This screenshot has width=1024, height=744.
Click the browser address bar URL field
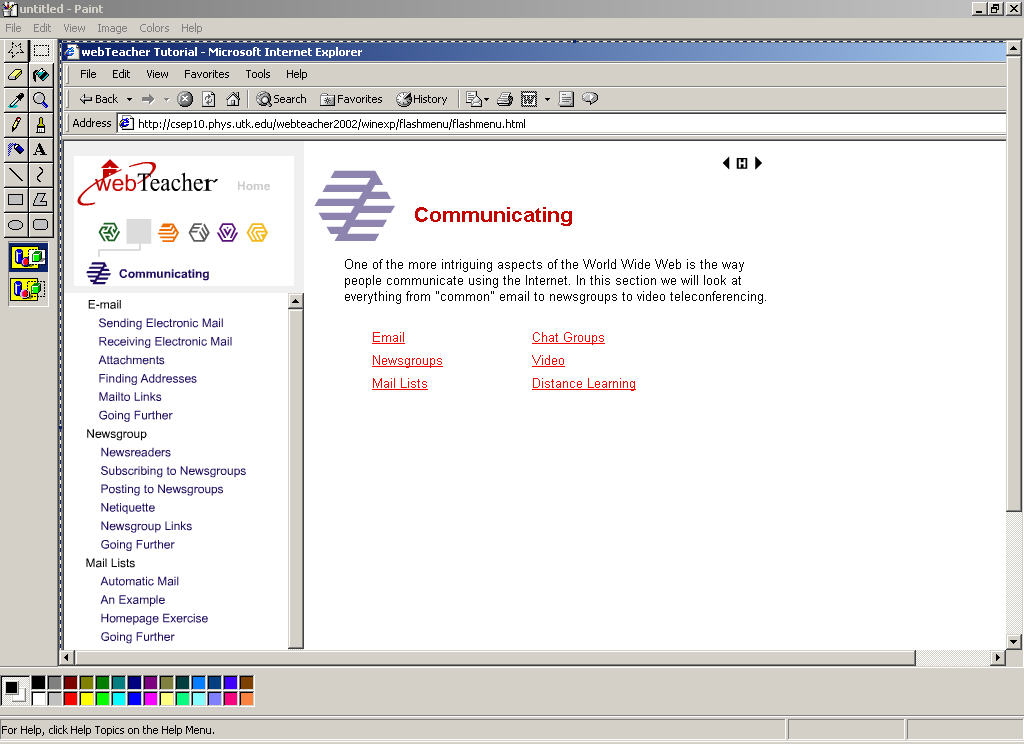click(x=560, y=124)
